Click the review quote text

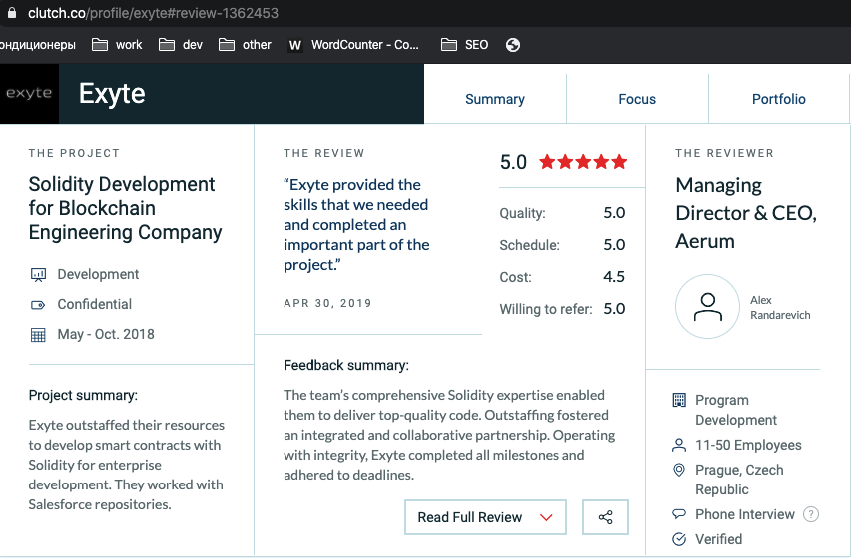[x=357, y=225]
